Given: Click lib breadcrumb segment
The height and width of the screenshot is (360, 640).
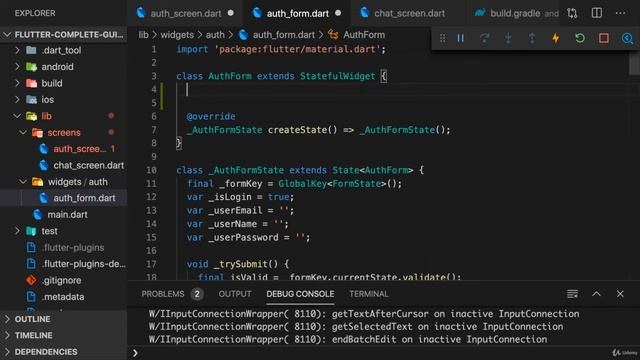Looking at the screenshot, I should pyautogui.click(x=143, y=35).
